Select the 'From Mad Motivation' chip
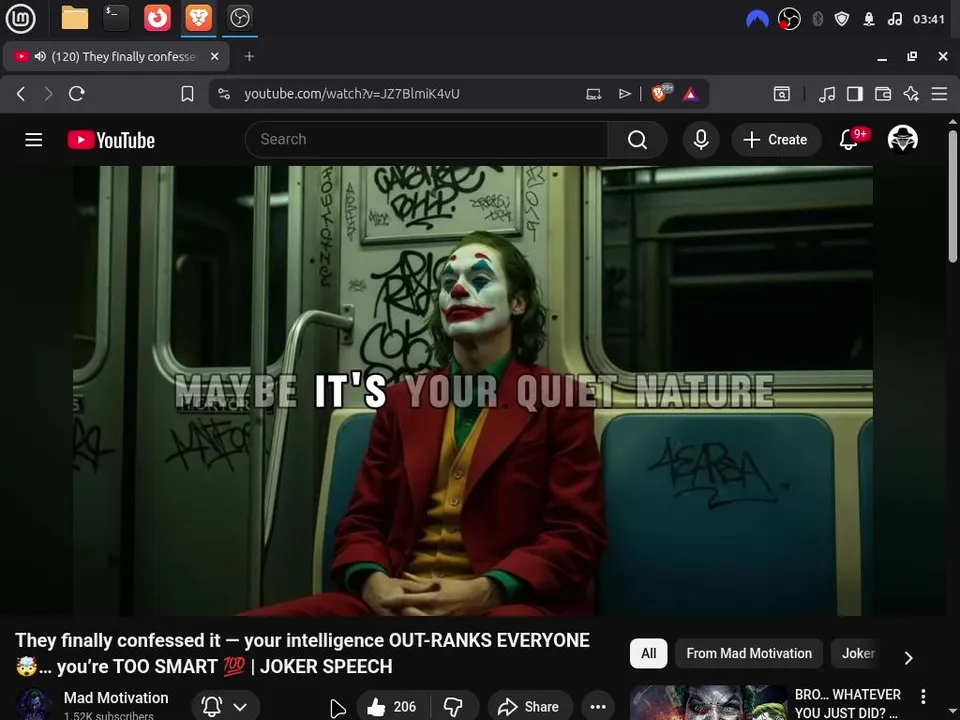The width and height of the screenshot is (960, 720). (749, 653)
